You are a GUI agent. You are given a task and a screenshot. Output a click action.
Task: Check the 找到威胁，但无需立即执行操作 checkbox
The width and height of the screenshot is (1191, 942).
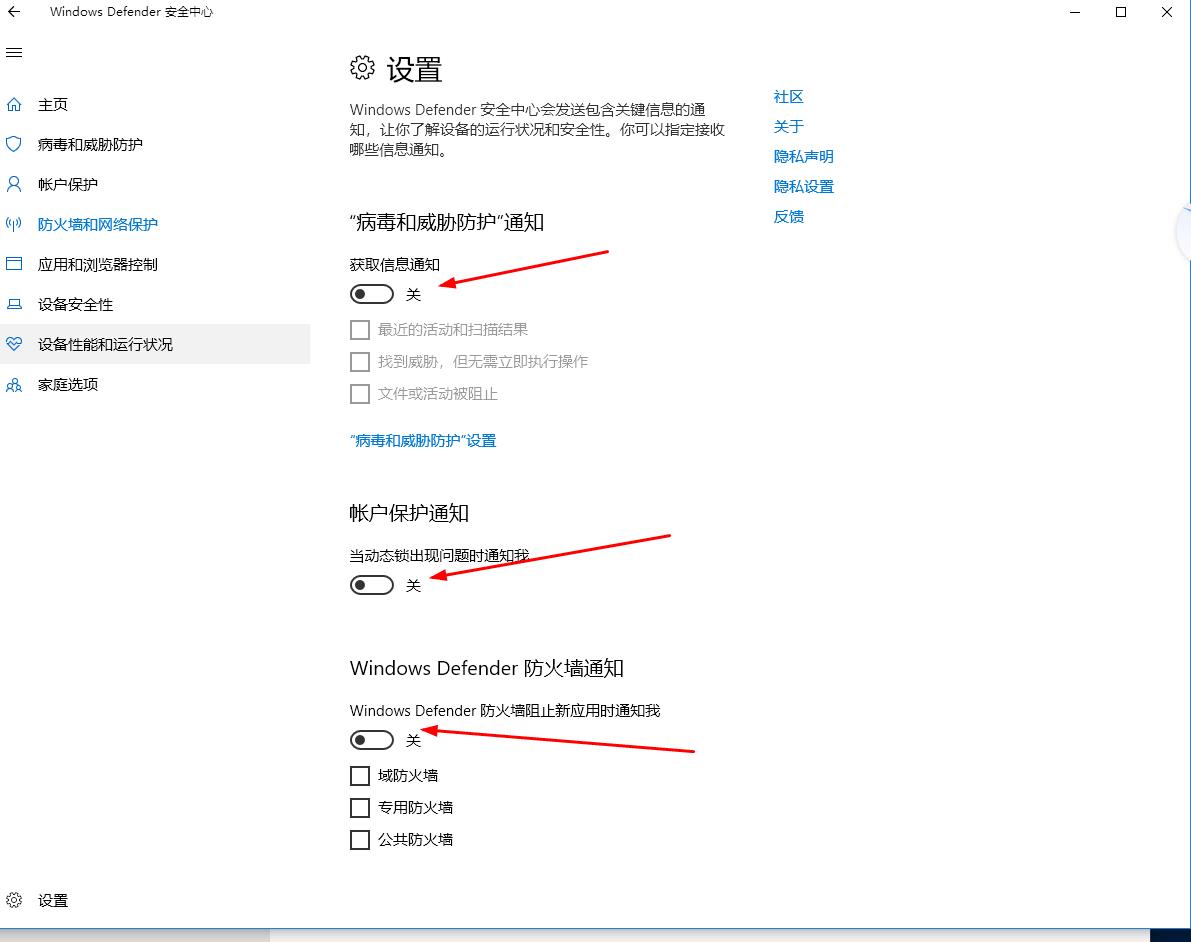[360, 362]
